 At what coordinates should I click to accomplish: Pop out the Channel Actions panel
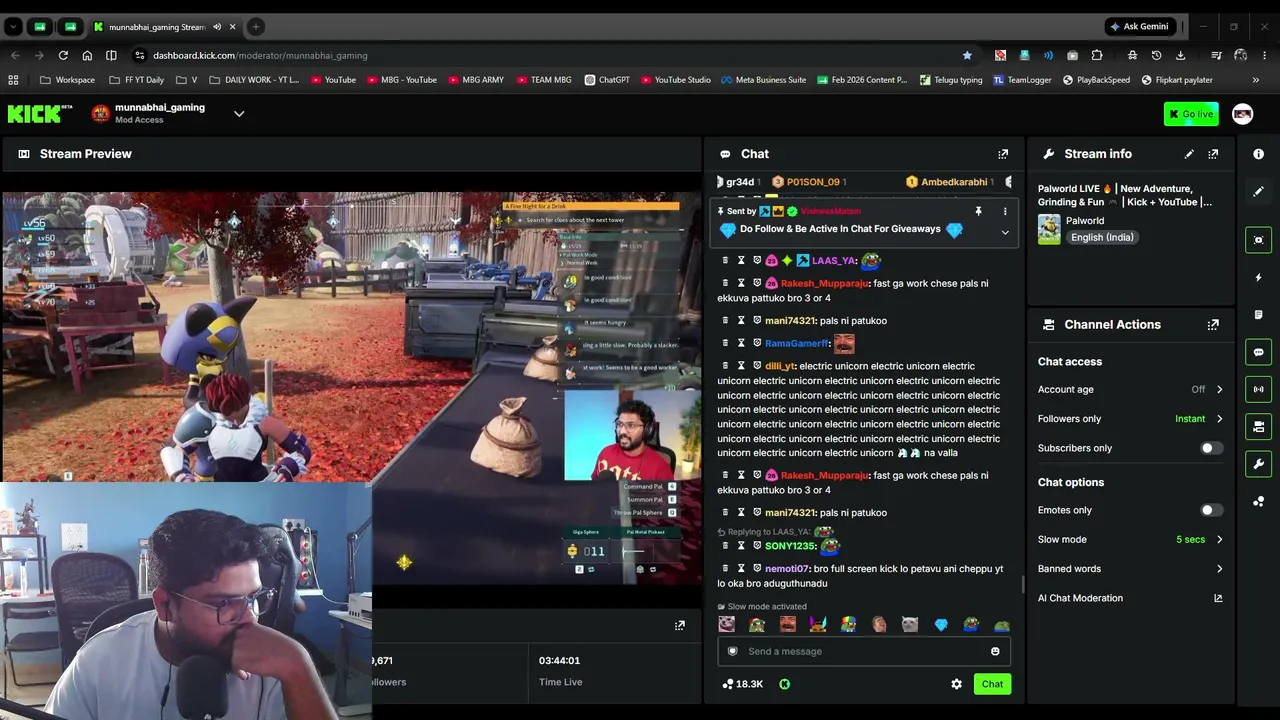click(x=1213, y=325)
